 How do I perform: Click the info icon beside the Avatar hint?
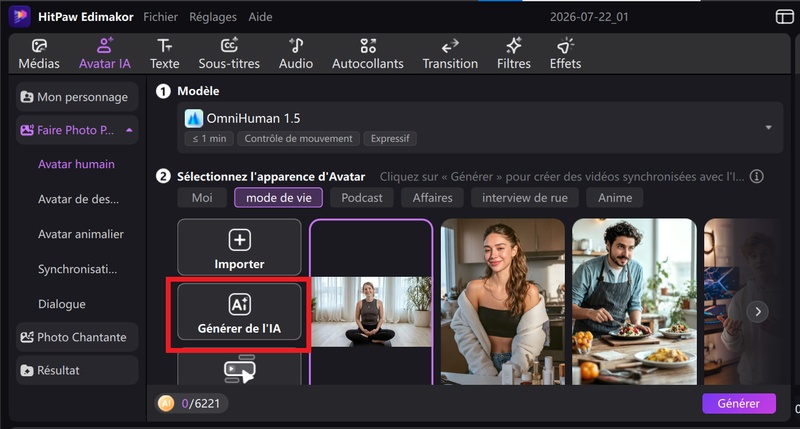pyautogui.click(x=757, y=176)
